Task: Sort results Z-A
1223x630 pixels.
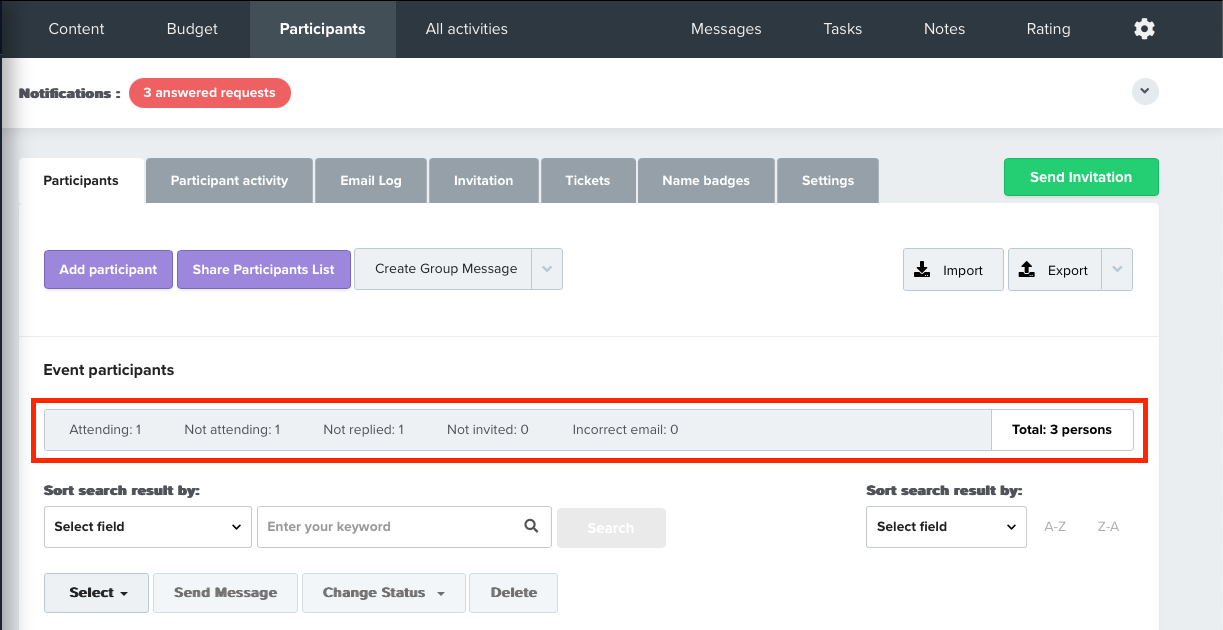Action: [x=1108, y=526]
